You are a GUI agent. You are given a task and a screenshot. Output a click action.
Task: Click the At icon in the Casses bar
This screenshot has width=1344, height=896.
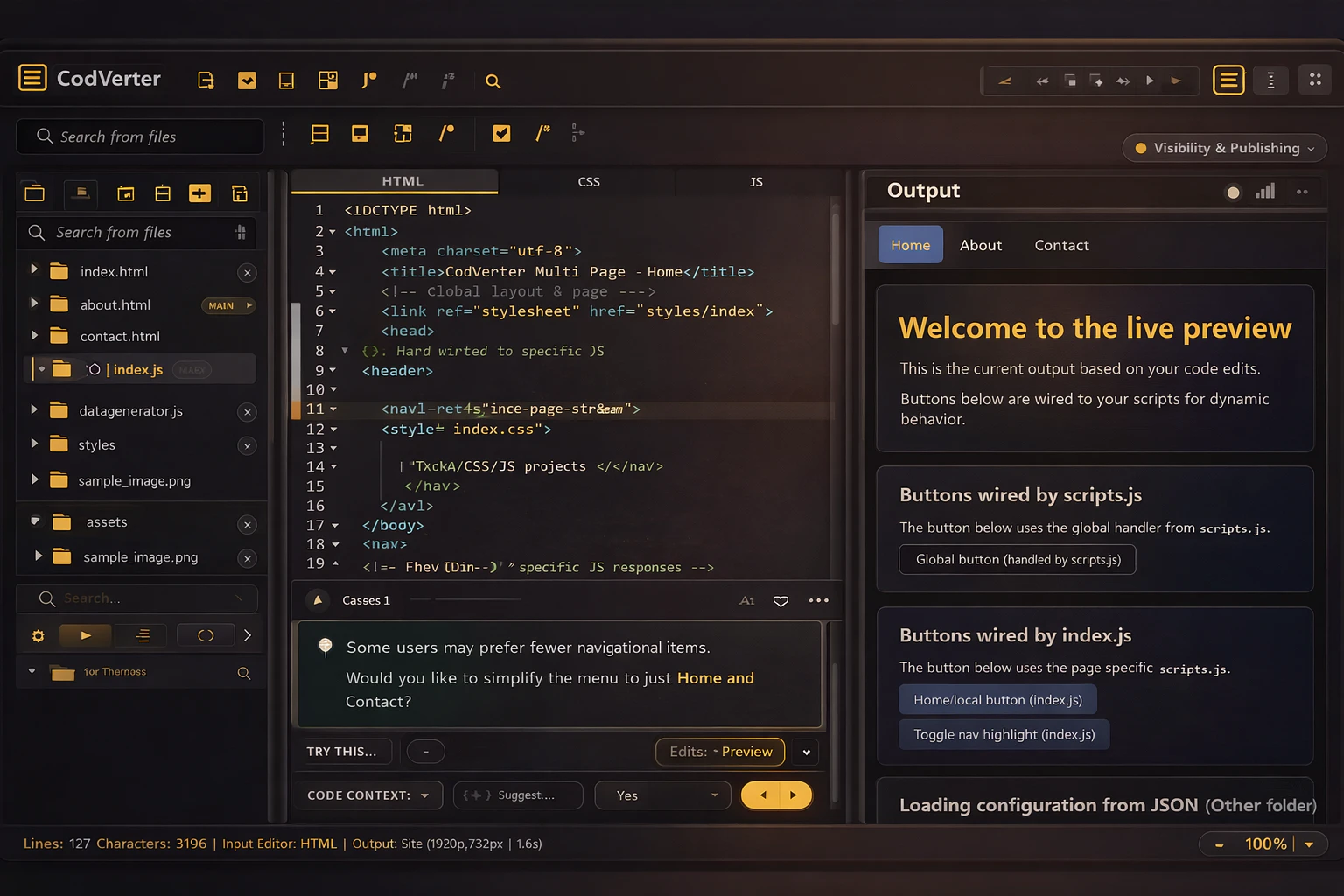(x=746, y=600)
